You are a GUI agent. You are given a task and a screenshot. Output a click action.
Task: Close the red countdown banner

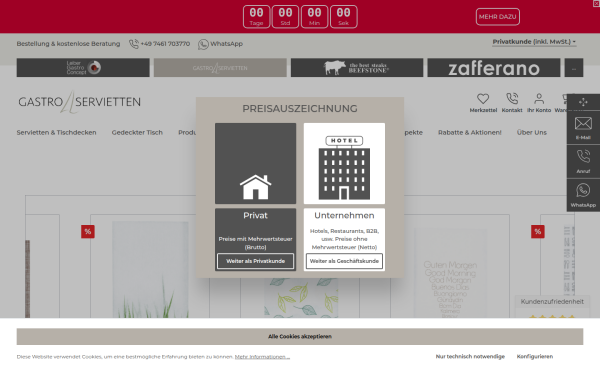596,3
